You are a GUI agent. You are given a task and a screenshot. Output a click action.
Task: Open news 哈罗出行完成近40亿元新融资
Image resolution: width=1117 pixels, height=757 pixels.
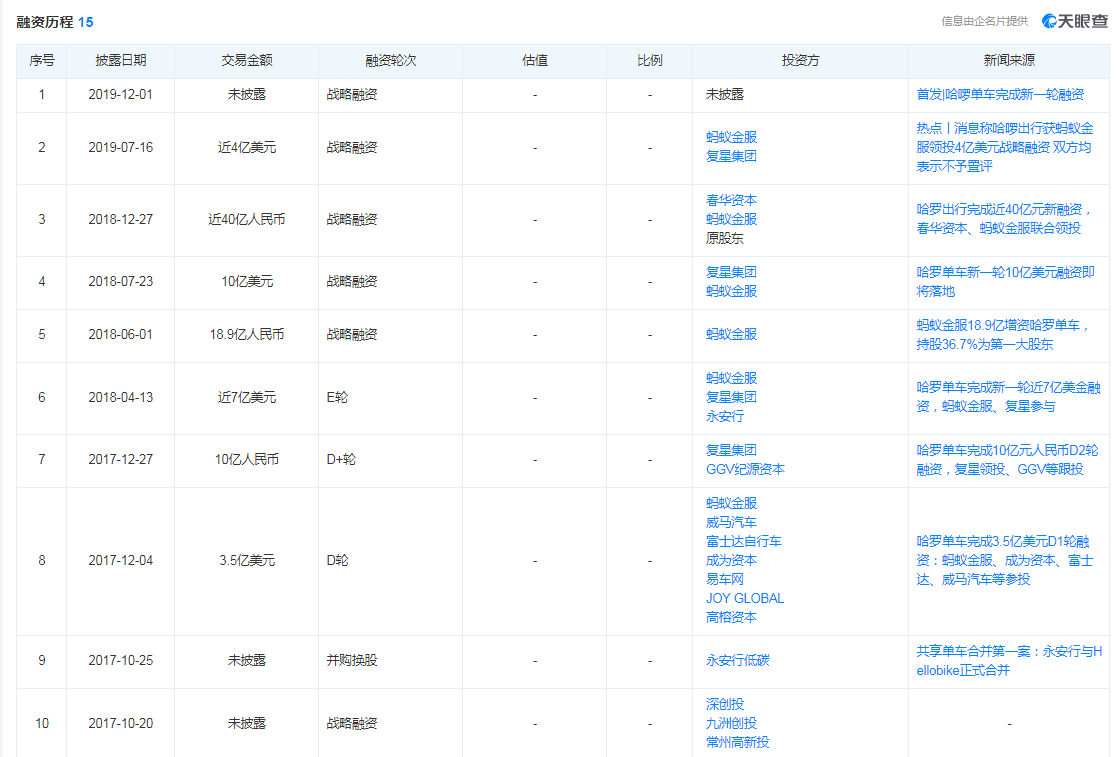(x=1003, y=219)
